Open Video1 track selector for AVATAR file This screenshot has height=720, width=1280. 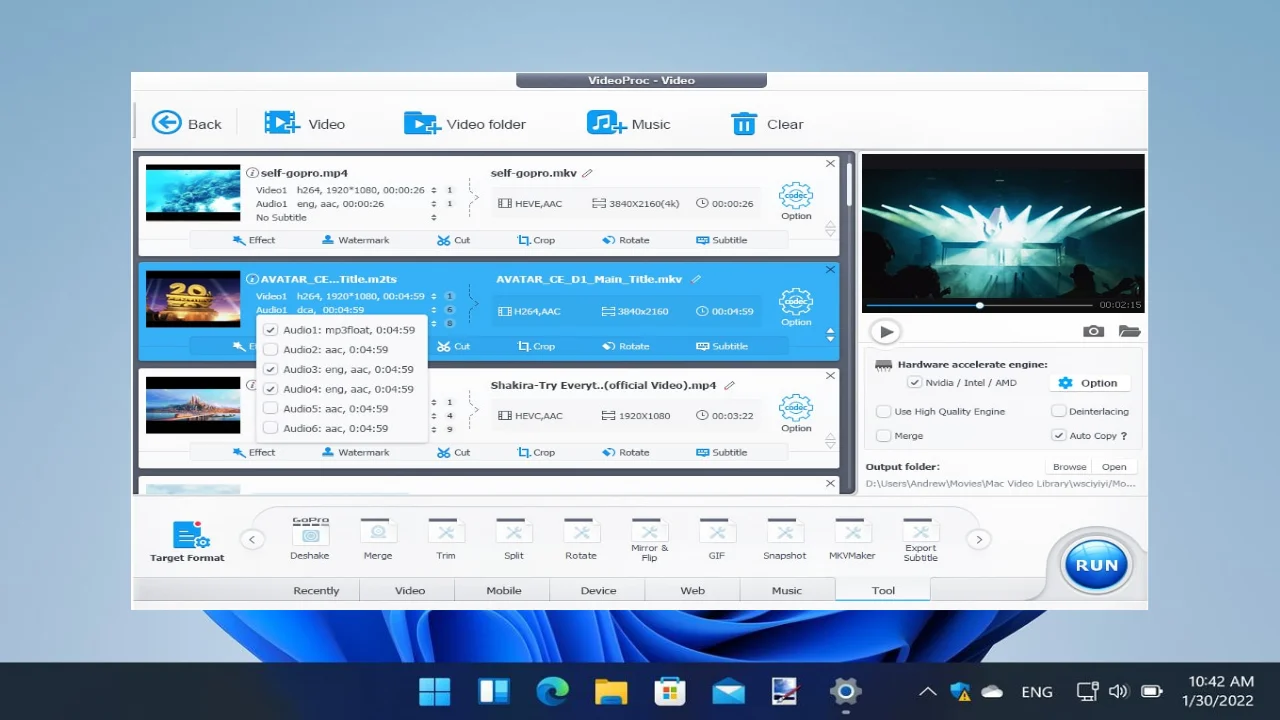tap(434, 296)
